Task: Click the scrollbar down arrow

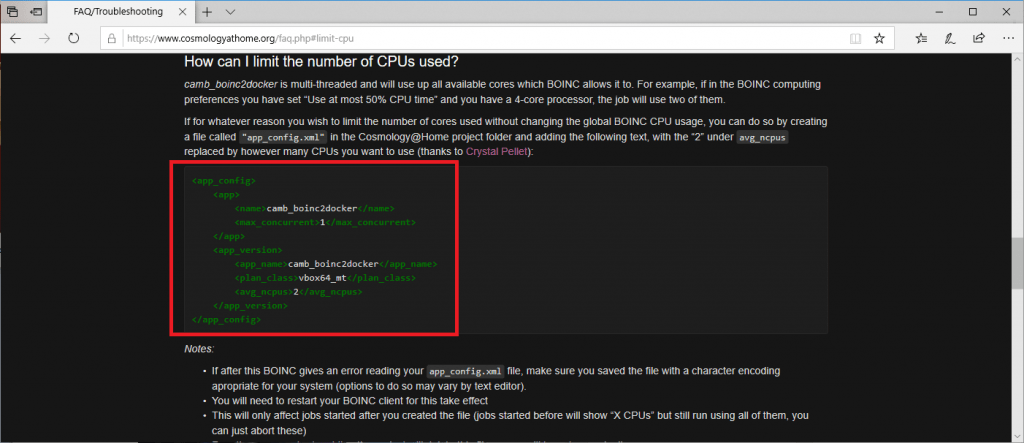Action: pos(1016,436)
